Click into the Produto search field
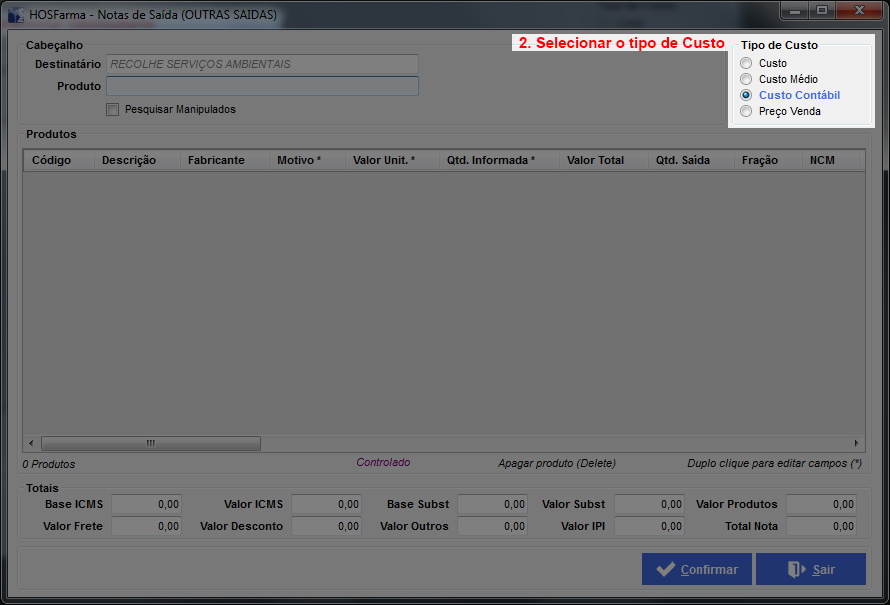The width and height of the screenshot is (890, 605). 262,86
